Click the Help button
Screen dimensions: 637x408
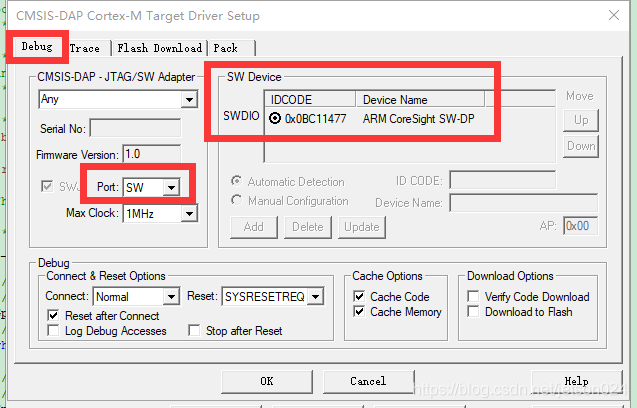(x=576, y=381)
